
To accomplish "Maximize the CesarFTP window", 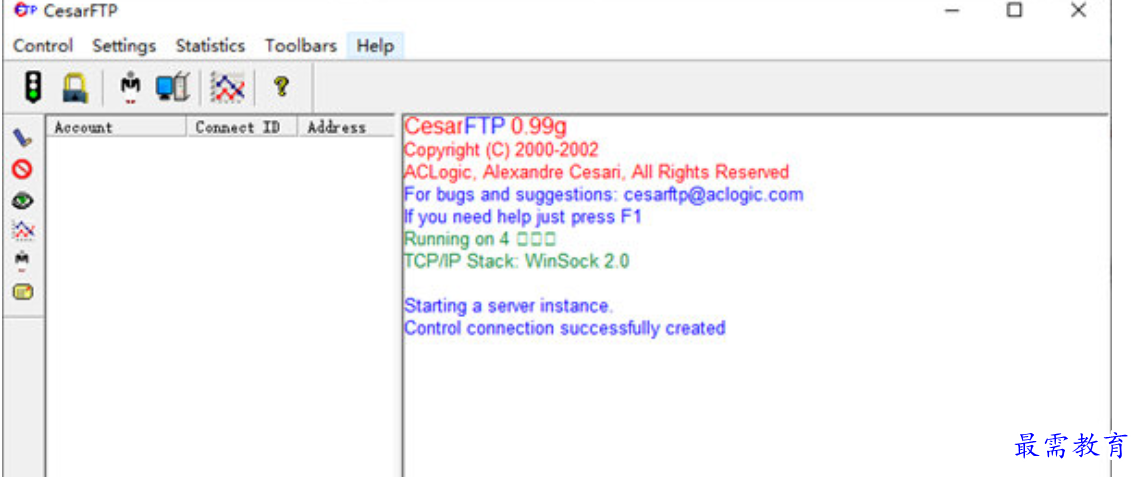I will pos(1014,10).
